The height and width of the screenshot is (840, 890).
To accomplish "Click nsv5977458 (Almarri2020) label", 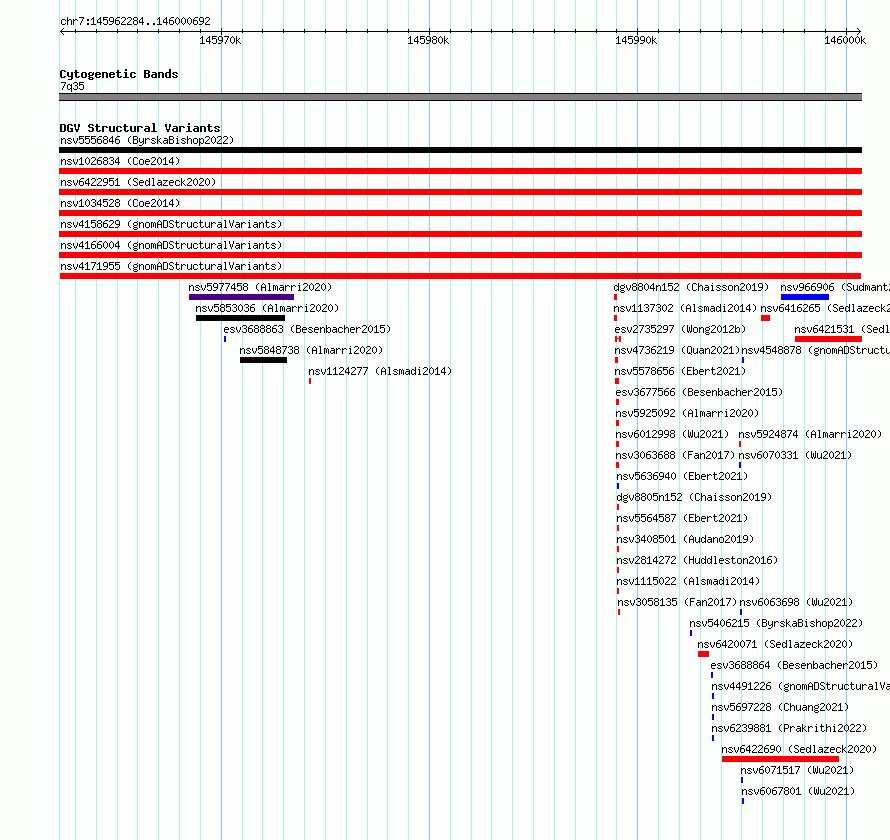I will click(x=260, y=287).
